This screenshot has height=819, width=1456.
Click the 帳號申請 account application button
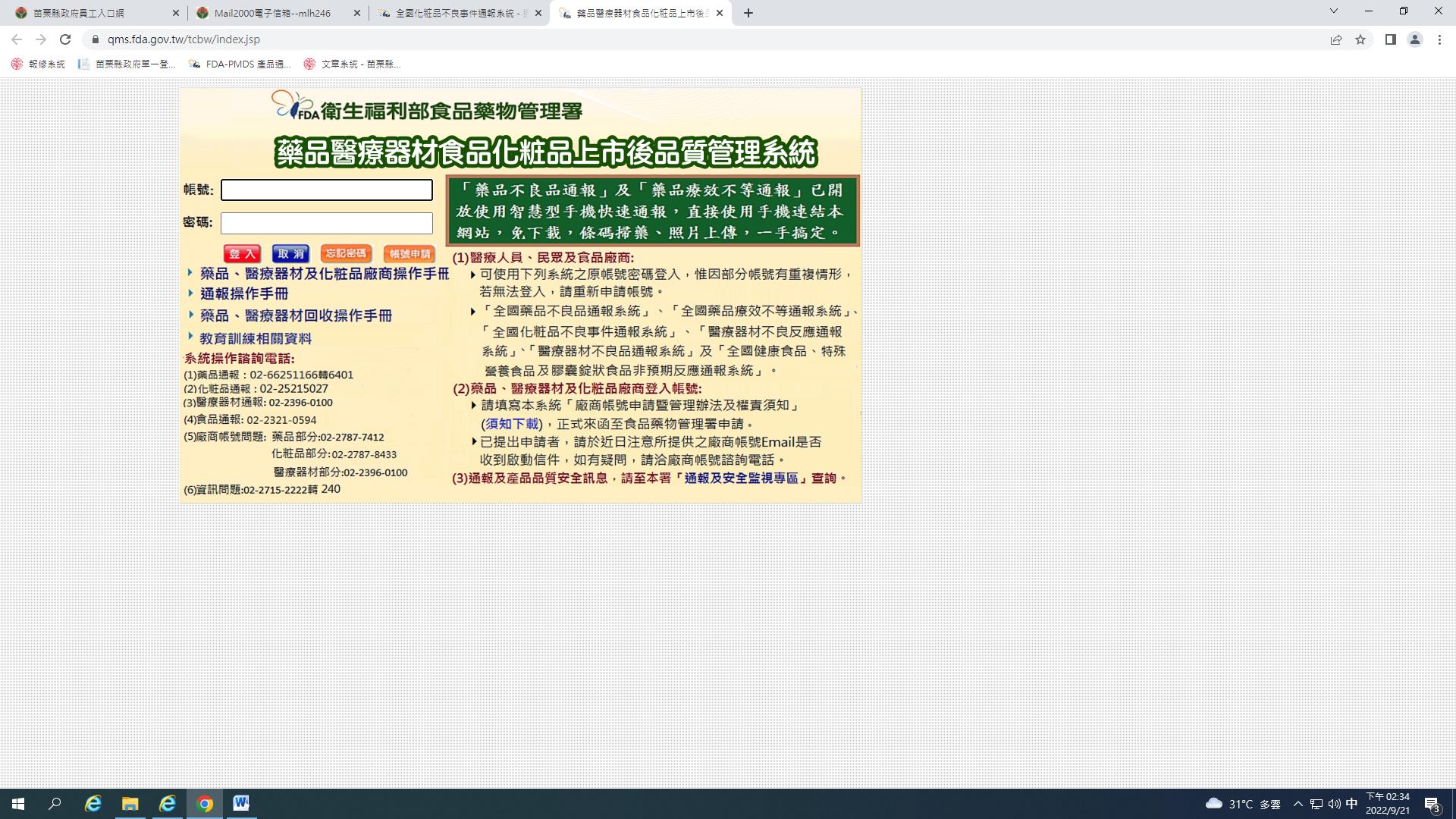(x=409, y=254)
